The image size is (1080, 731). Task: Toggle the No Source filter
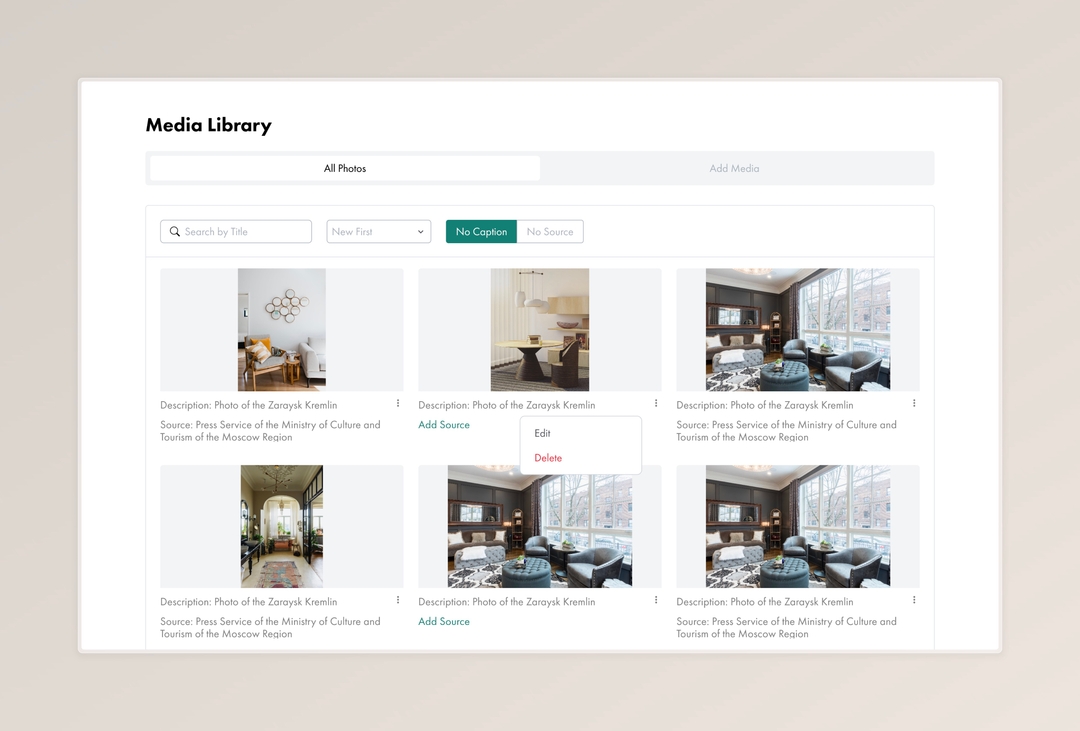550,231
